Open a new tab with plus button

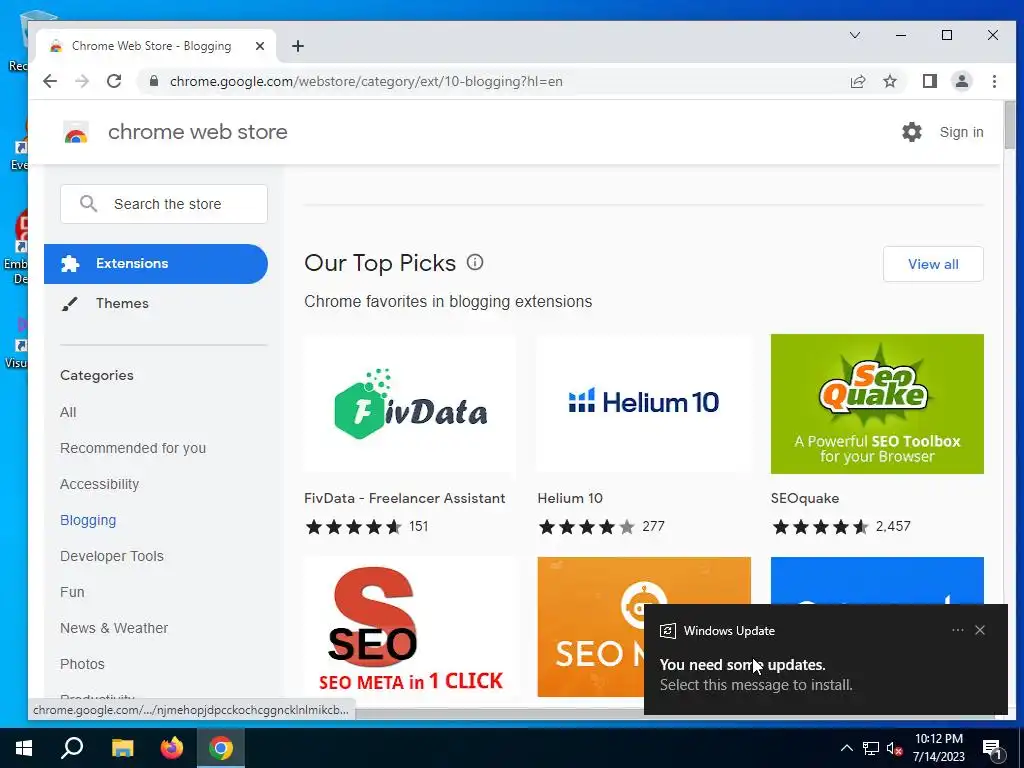298,46
